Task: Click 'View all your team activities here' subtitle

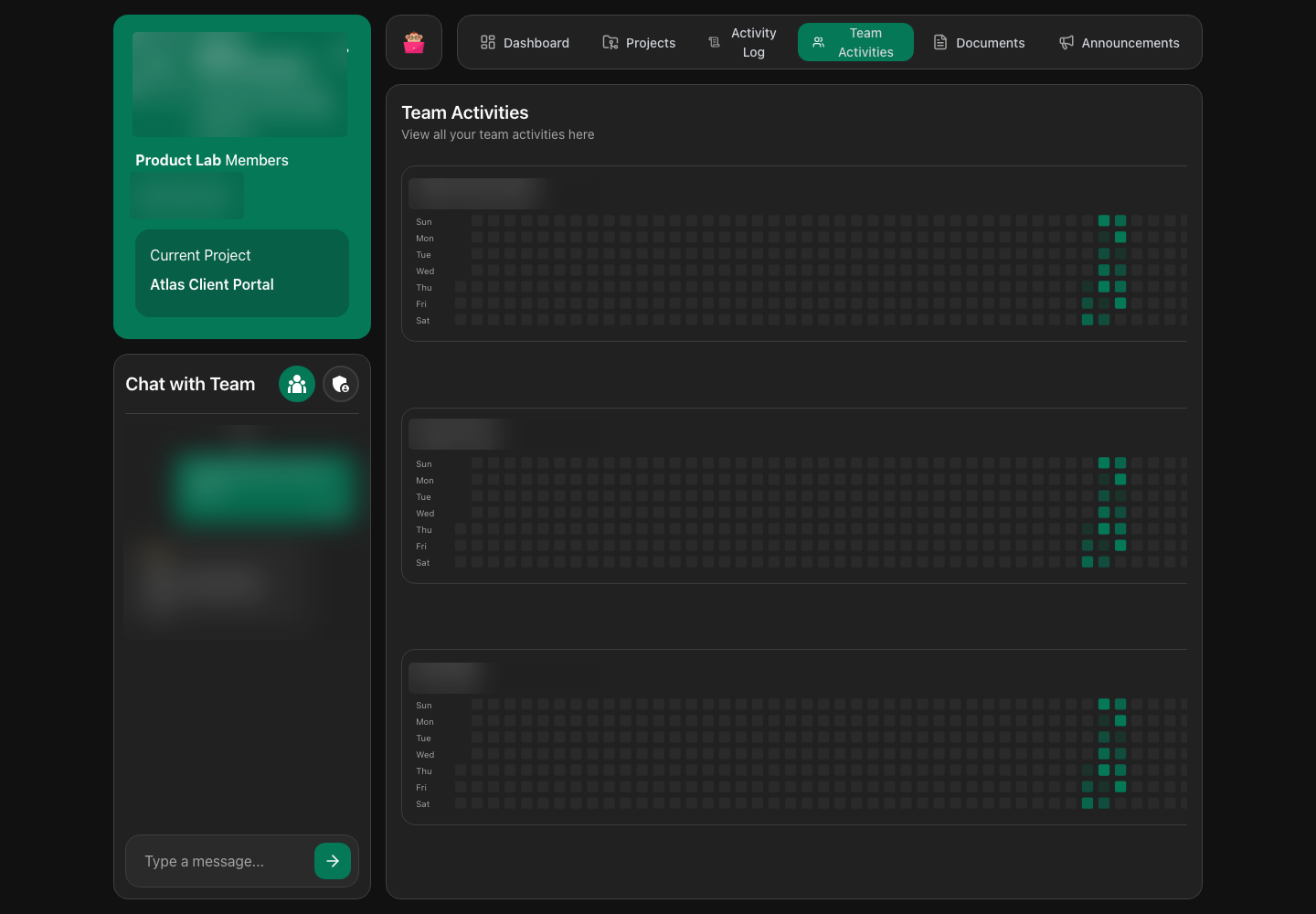Action: [x=498, y=134]
